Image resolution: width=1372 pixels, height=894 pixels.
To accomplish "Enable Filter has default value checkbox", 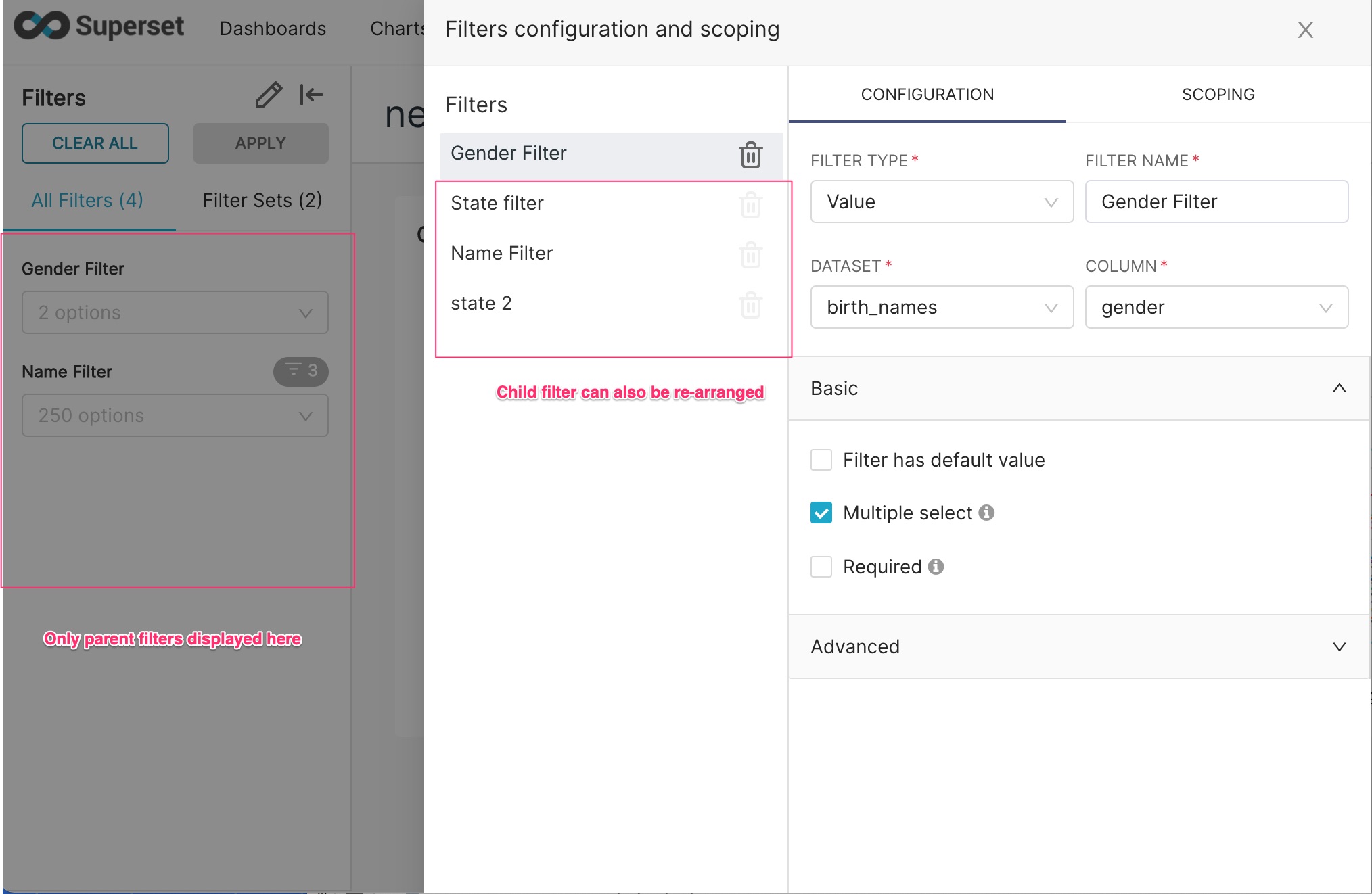I will 821,460.
